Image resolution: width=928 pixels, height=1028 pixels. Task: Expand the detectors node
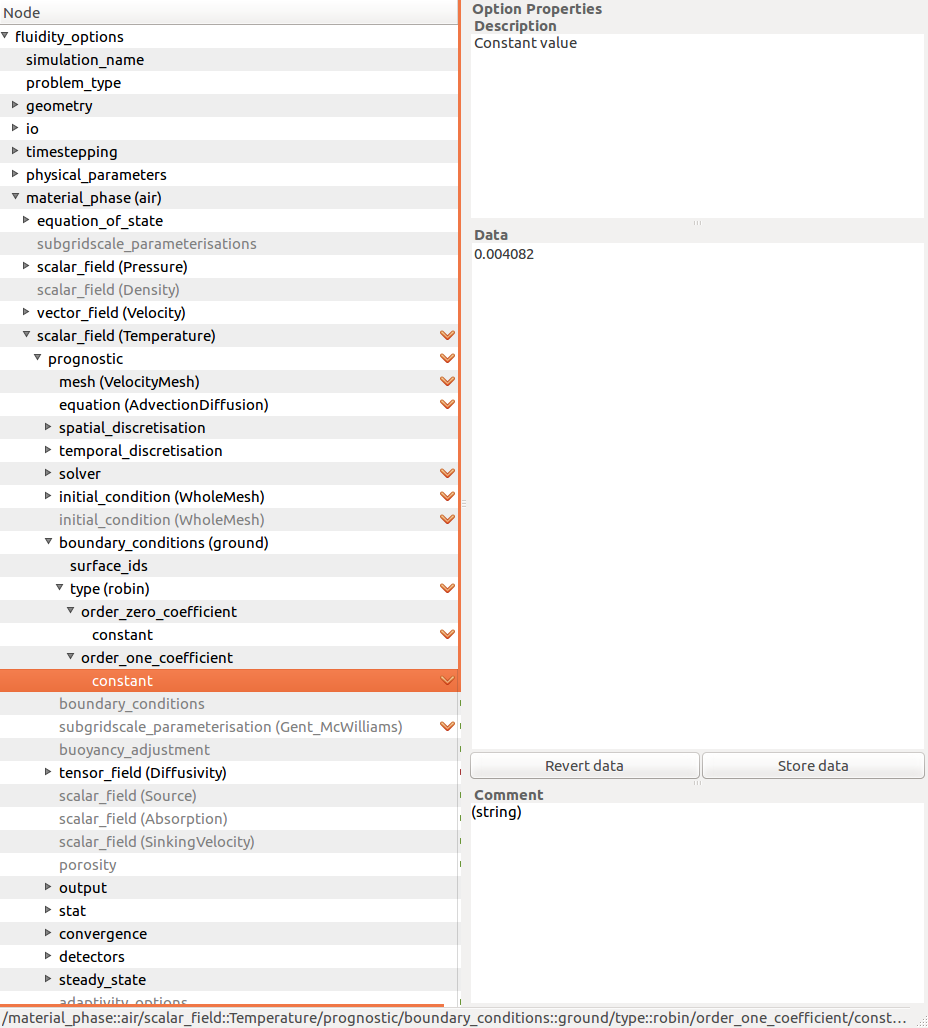48,955
